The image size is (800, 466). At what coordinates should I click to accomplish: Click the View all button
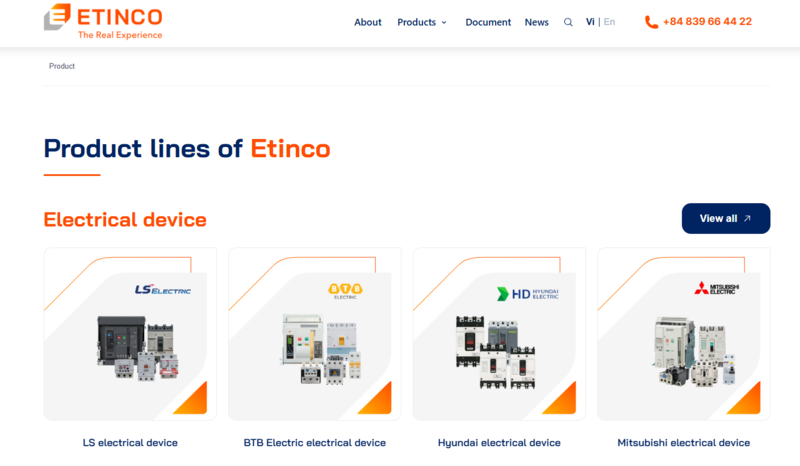(x=726, y=218)
